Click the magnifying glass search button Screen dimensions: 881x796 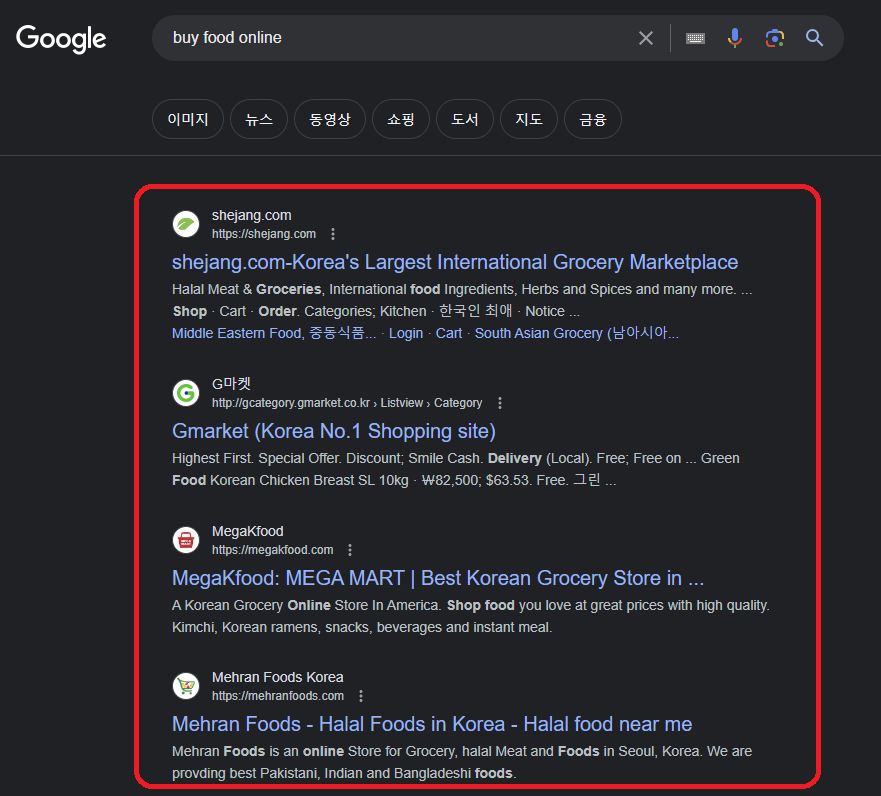814,38
